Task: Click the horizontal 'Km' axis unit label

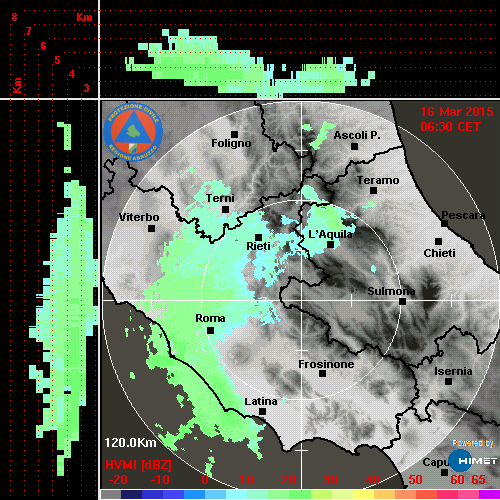Action: coord(84,17)
